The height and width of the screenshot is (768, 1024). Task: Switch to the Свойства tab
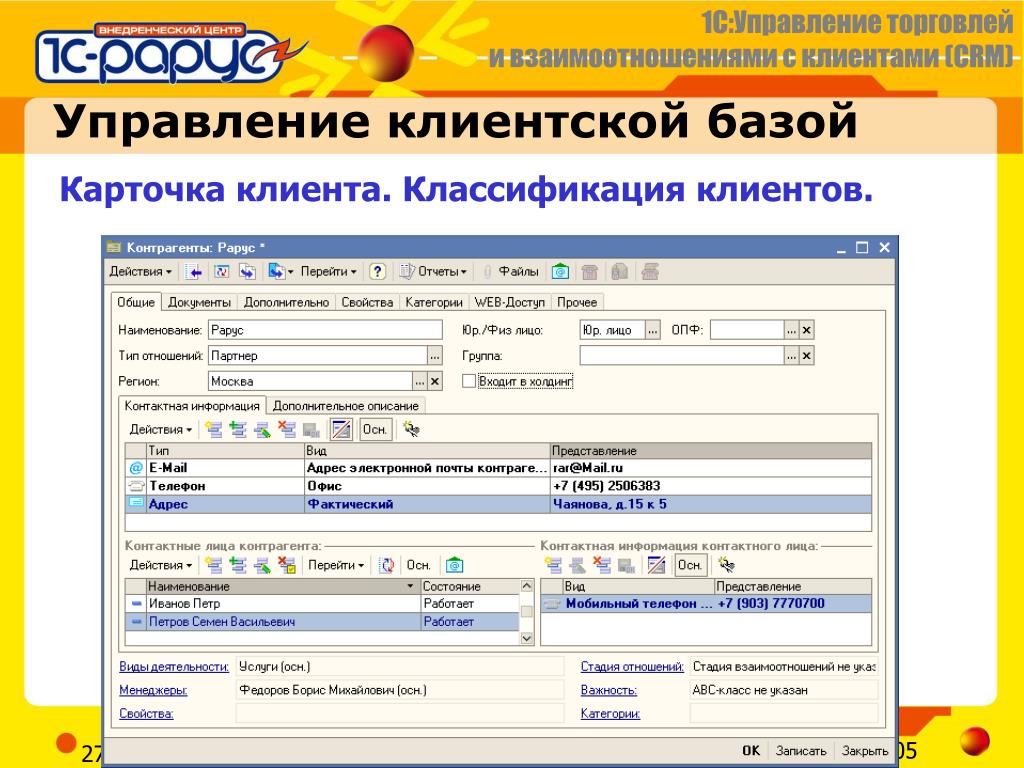click(367, 302)
